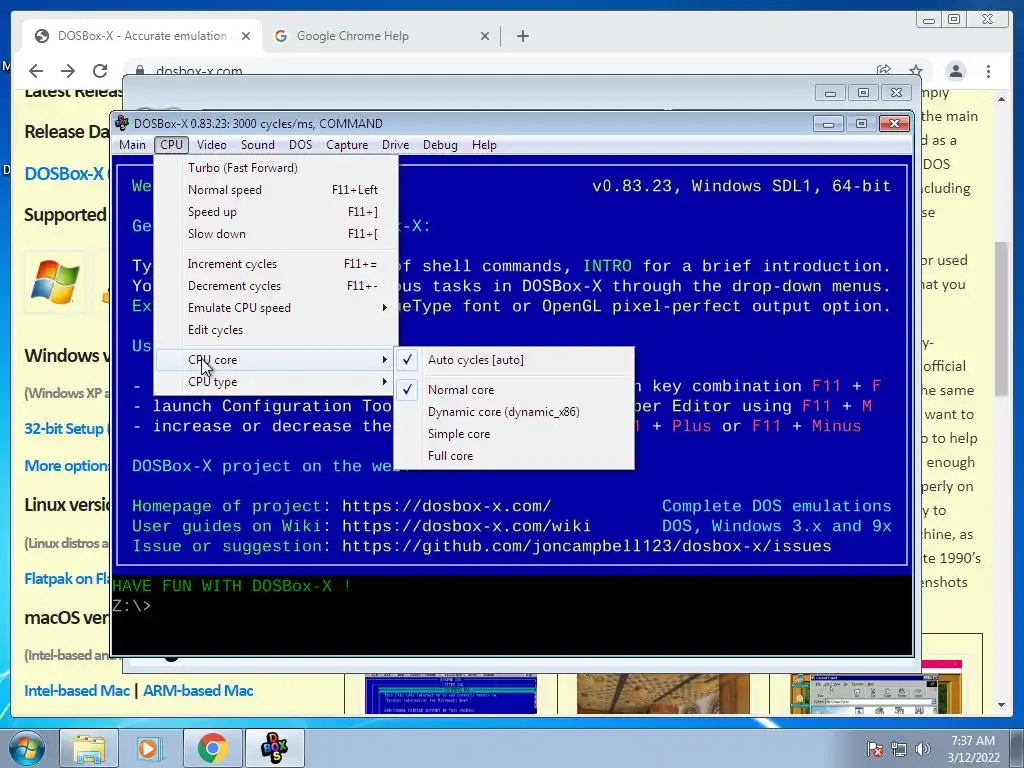Bookmark this page with the star icon
Image resolution: width=1024 pixels, height=768 pixels.
[916, 71]
